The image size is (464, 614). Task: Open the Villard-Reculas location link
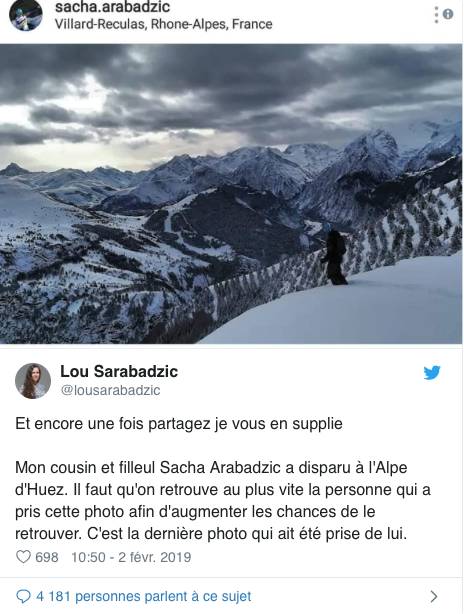[163, 24]
